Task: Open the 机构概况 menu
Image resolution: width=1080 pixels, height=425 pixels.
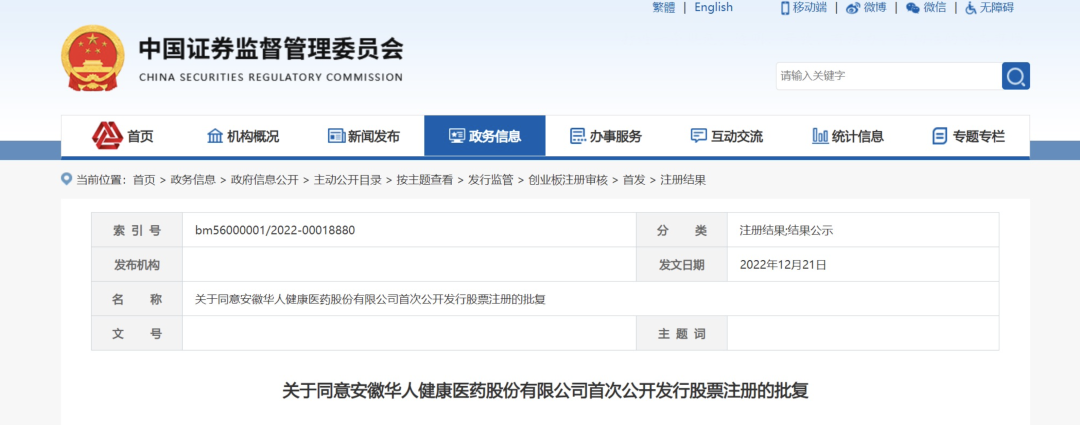Action: [x=242, y=136]
